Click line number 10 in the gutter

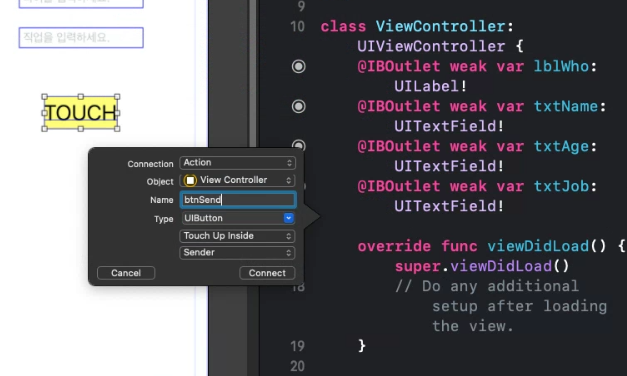coord(298,26)
